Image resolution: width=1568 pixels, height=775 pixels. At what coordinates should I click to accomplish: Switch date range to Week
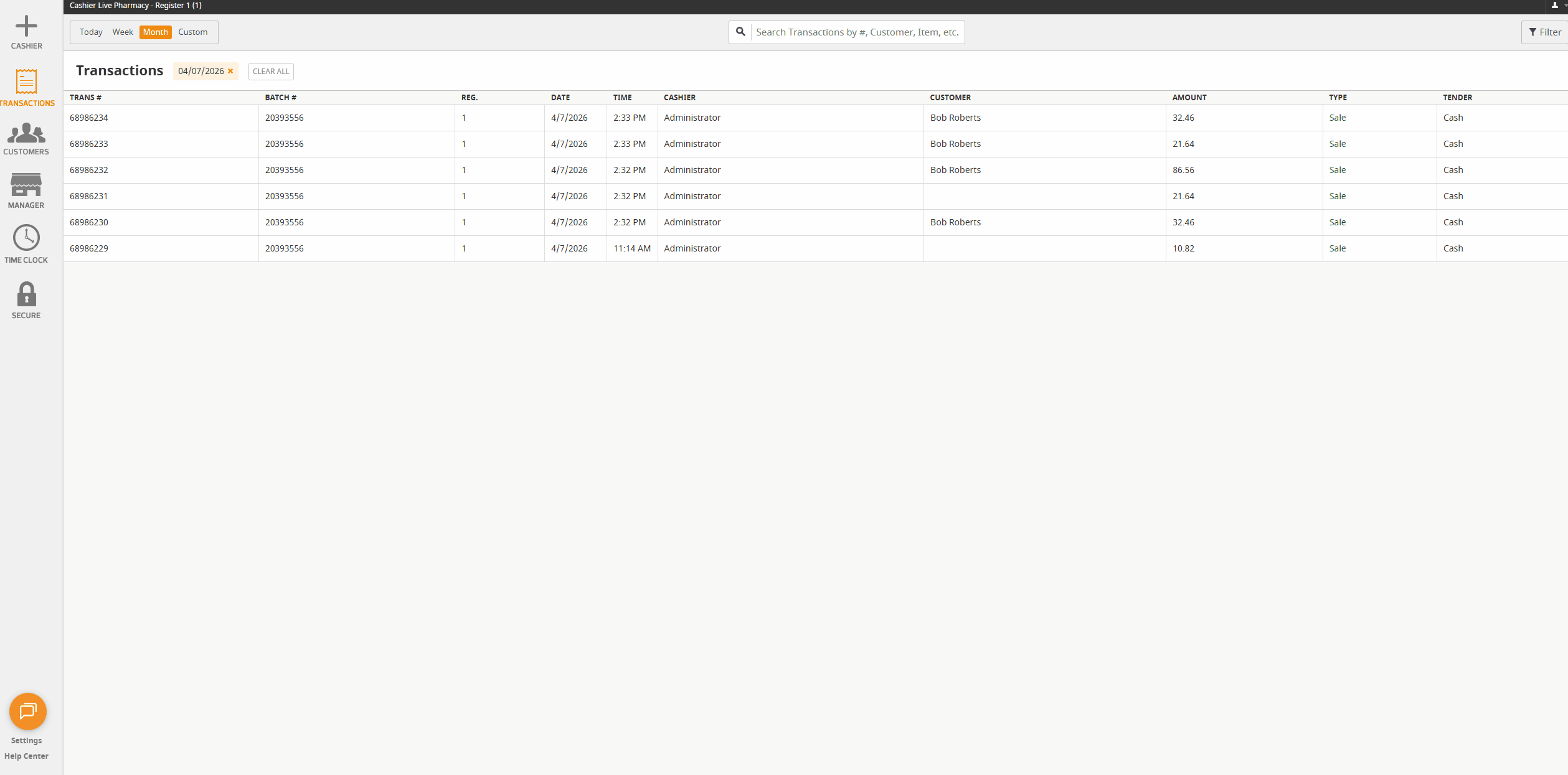point(123,32)
